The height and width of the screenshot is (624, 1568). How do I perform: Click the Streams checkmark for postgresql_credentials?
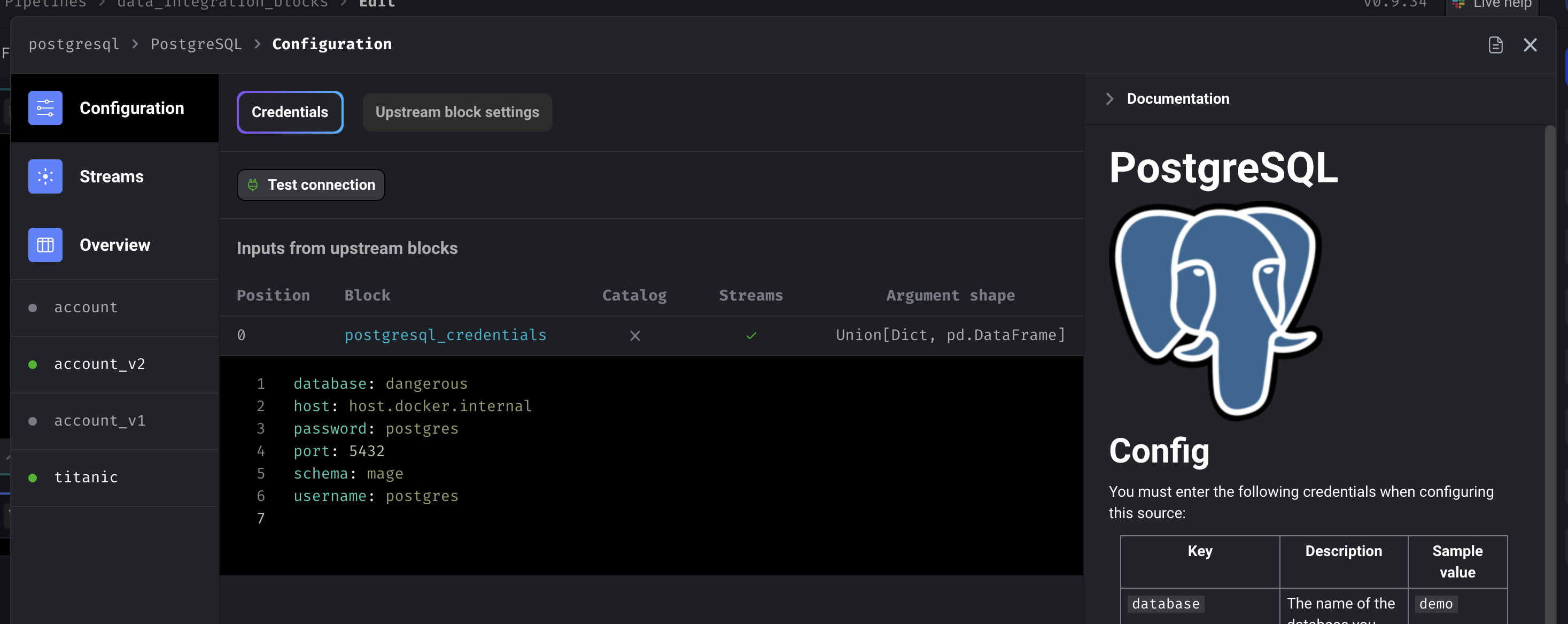click(x=751, y=335)
